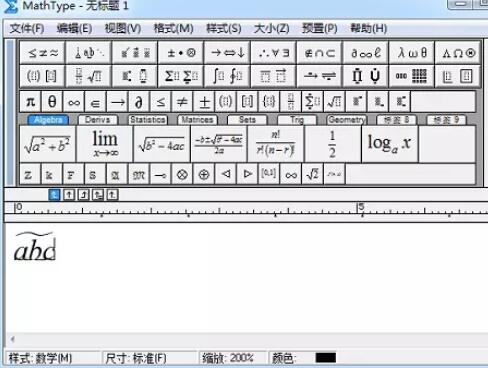Switch to the Geometry tab
Image resolution: width=488 pixels, height=368 pixels.
347,120
